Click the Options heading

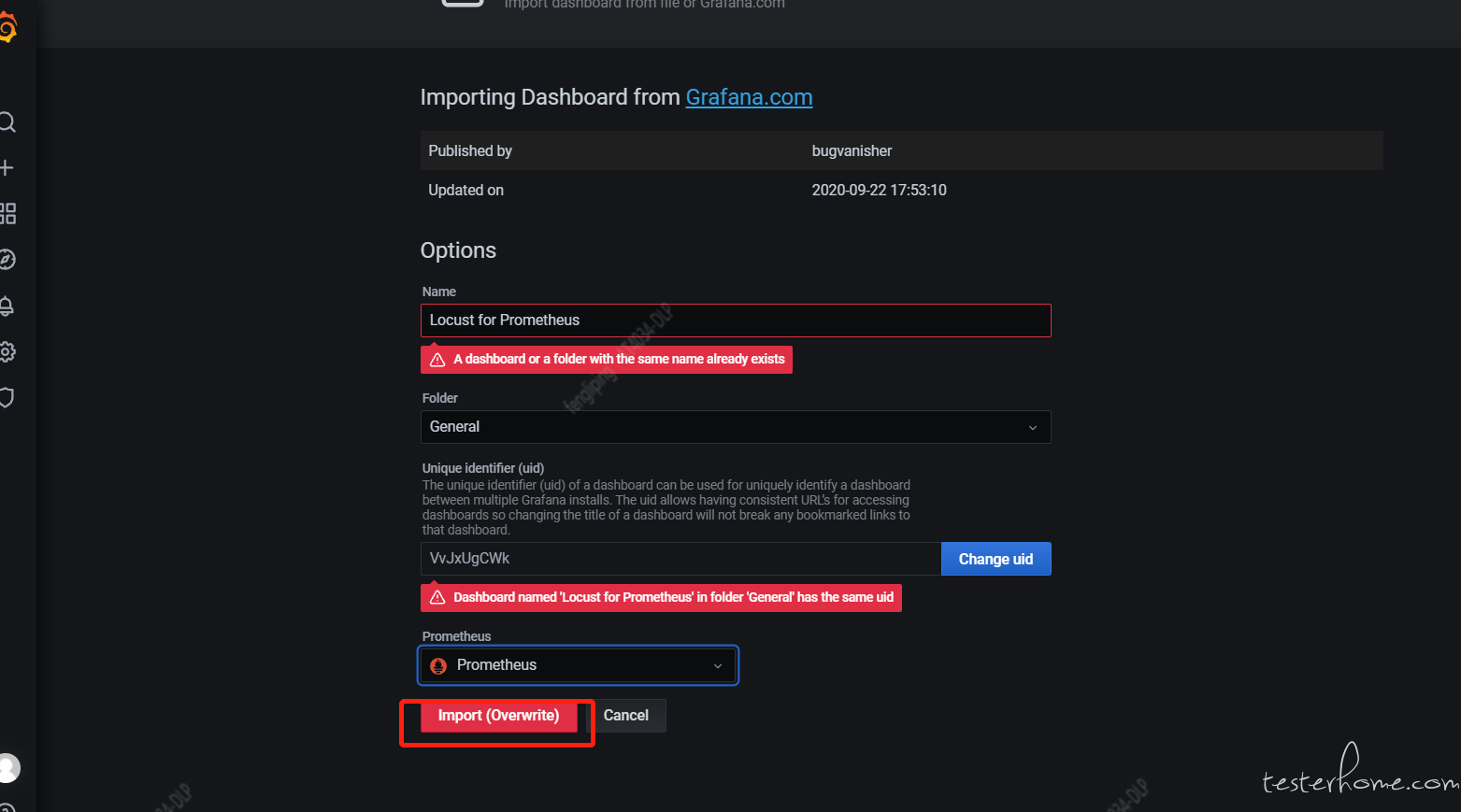pyautogui.click(x=458, y=250)
